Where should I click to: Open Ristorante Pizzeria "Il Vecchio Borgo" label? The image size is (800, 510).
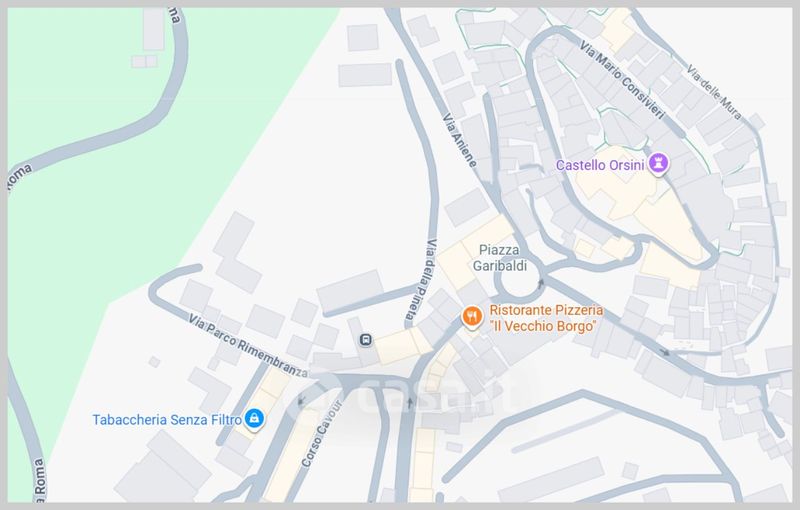tap(546, 318)
